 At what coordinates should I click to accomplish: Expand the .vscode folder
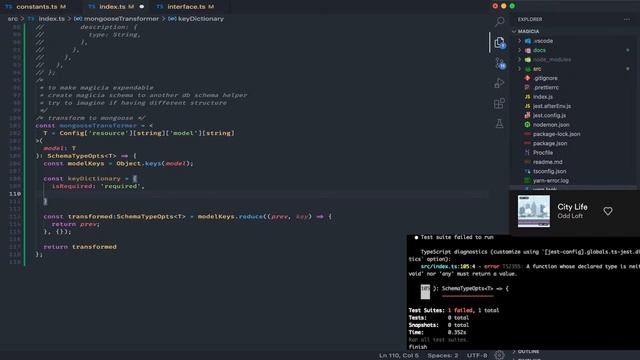pyautogui.click(x=543, y=41)
